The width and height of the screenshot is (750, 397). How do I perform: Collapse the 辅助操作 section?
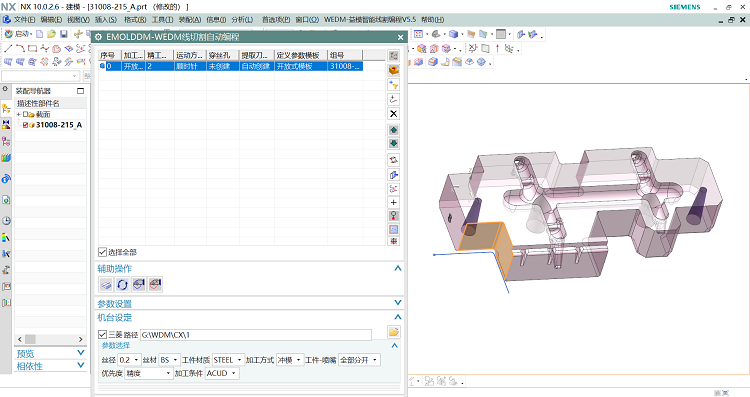point(397,268)
